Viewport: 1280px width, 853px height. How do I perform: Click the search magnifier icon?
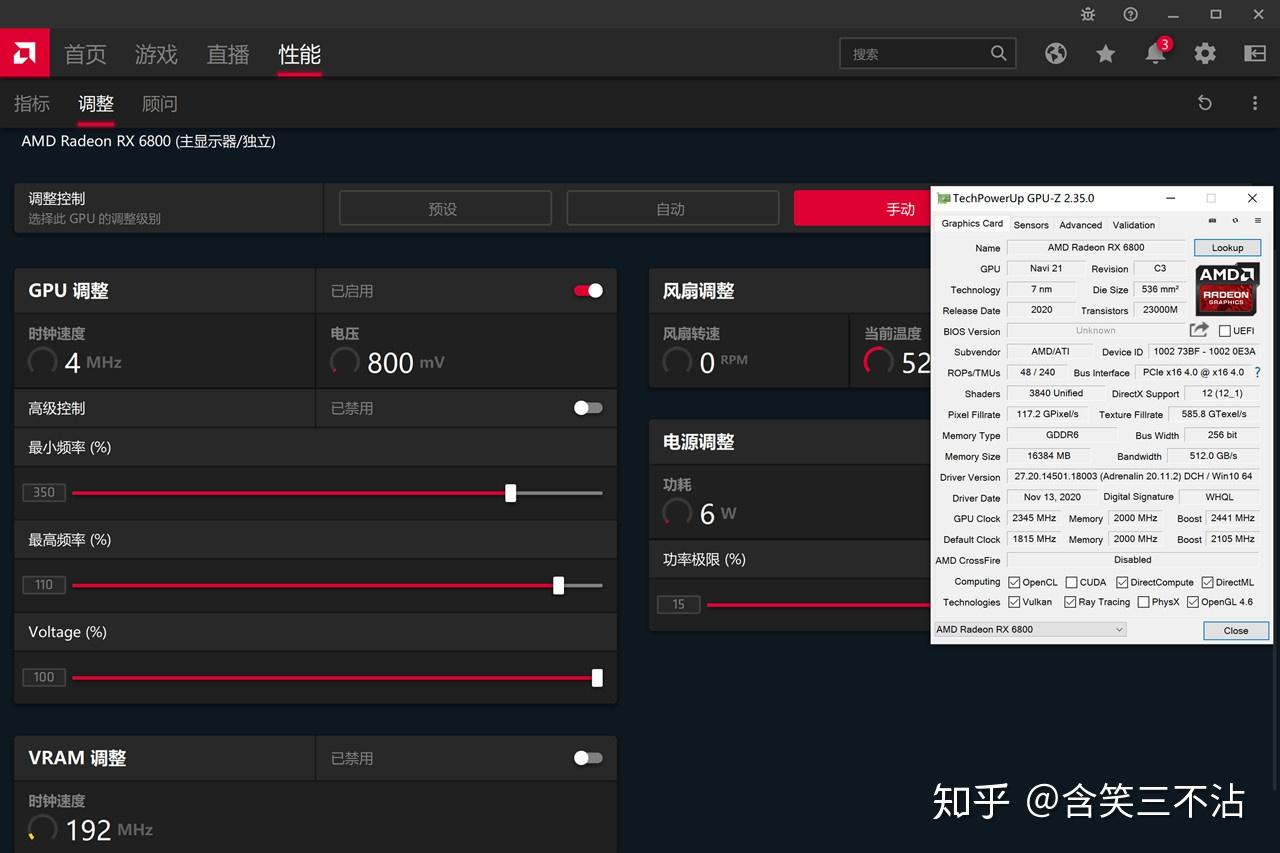point(998,53)
